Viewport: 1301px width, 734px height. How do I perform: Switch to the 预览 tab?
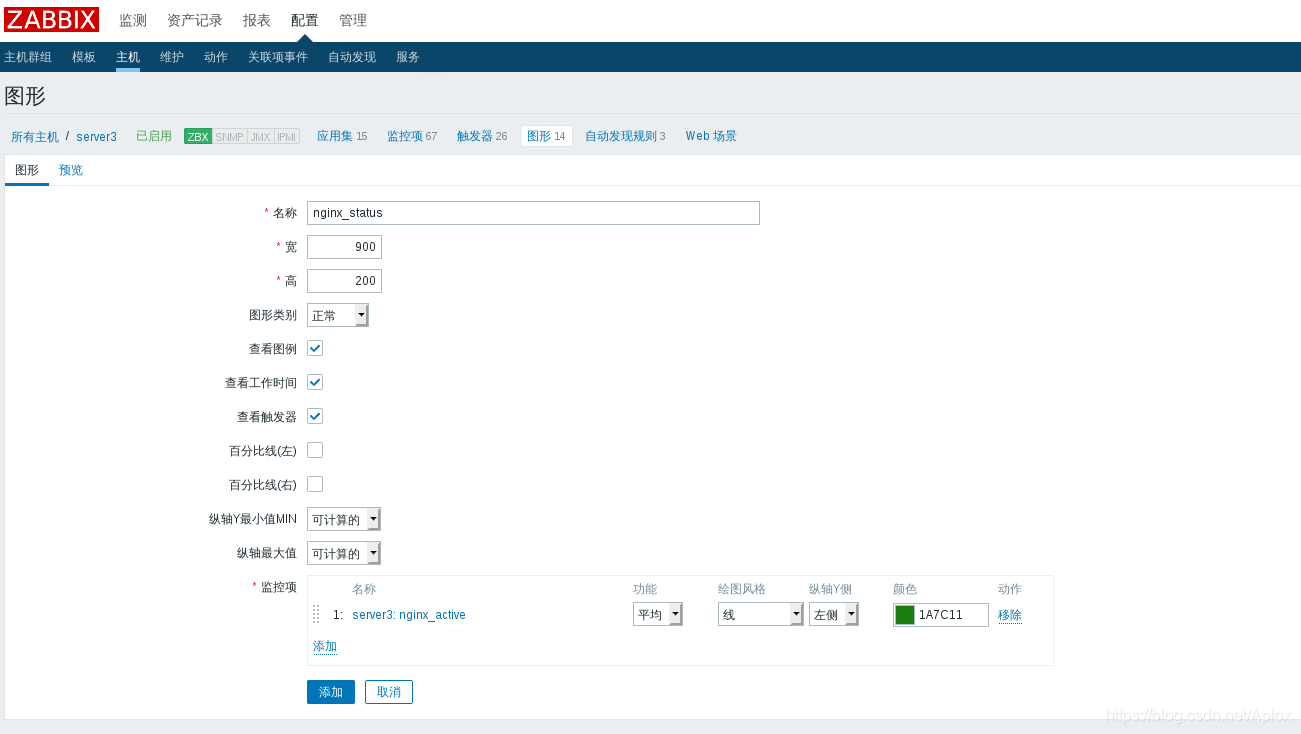(70, 170)
